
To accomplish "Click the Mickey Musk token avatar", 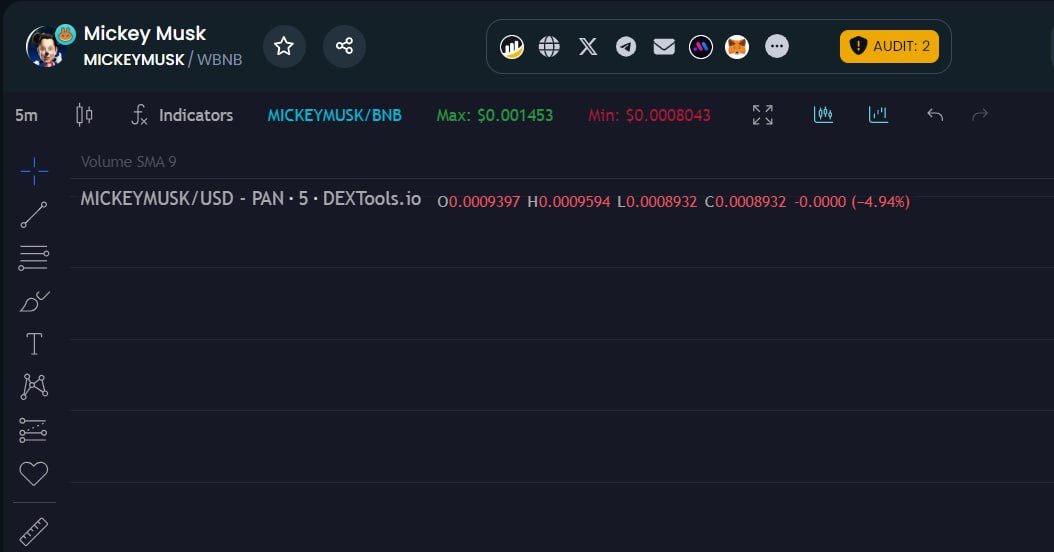I will click(x=44, y=47).
